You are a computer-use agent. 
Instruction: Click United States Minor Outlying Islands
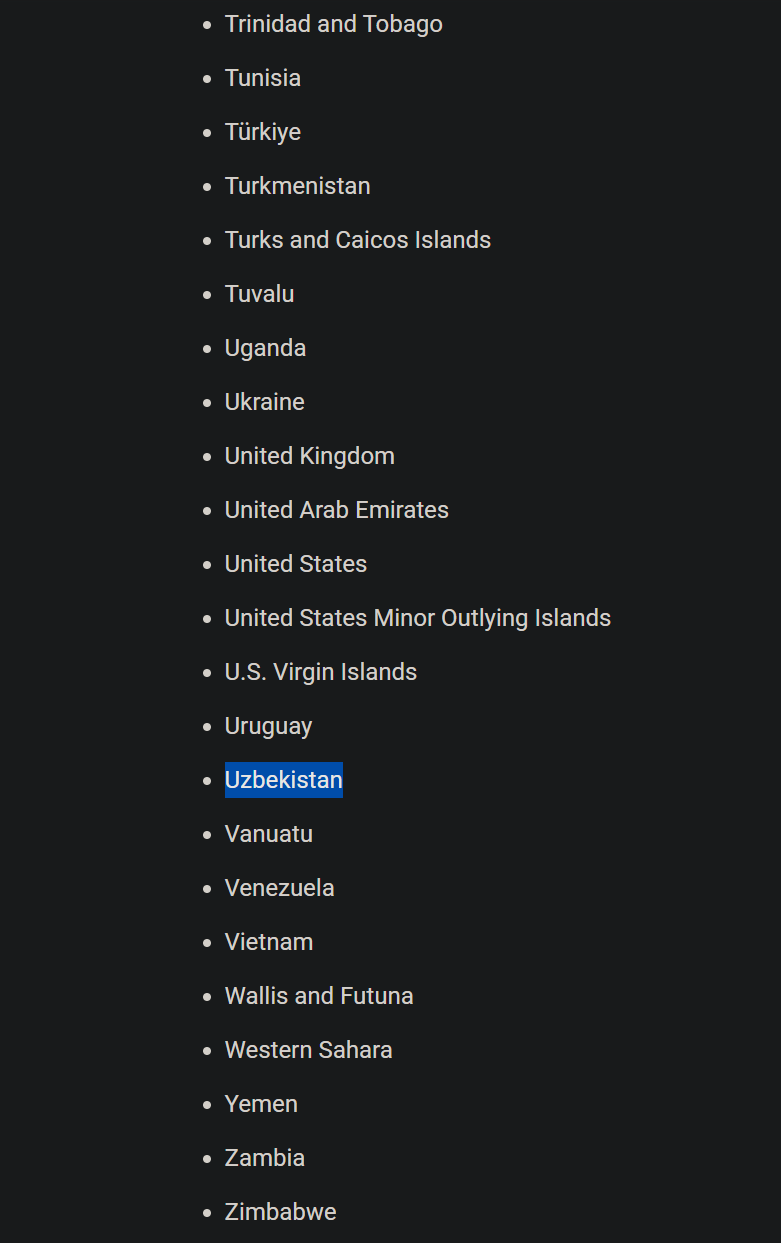tap(418, 618)
